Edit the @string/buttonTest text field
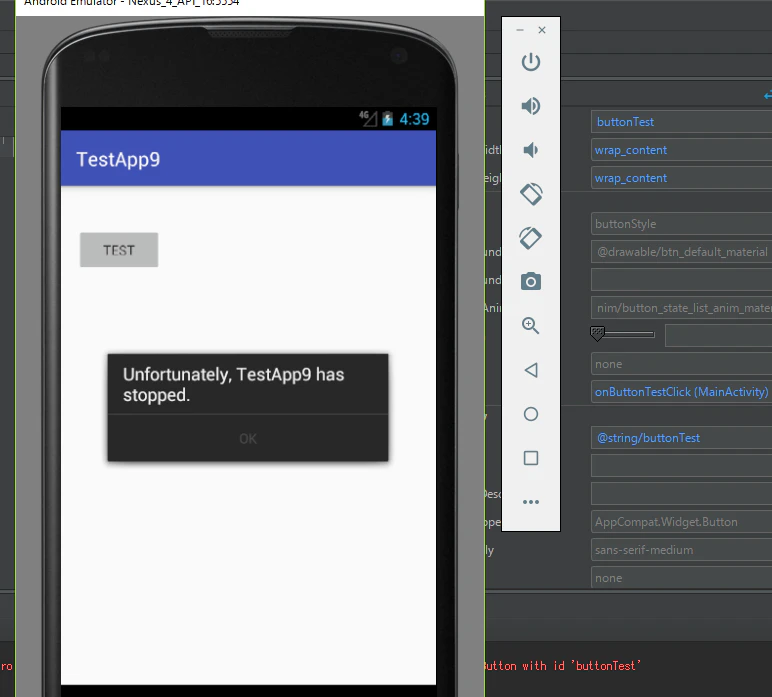The height and width of the screenshot is (697, 772). click(x=681, y=438)
